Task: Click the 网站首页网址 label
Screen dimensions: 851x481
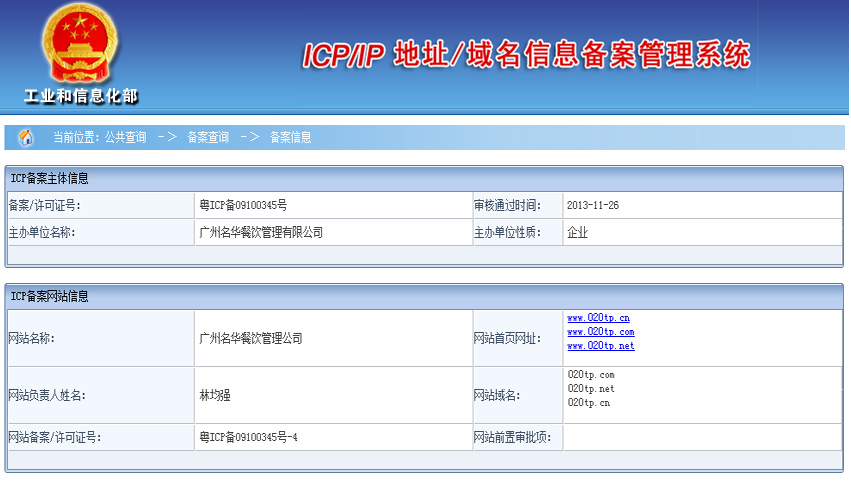Action: pyautogui.click(x=507, y=338)
